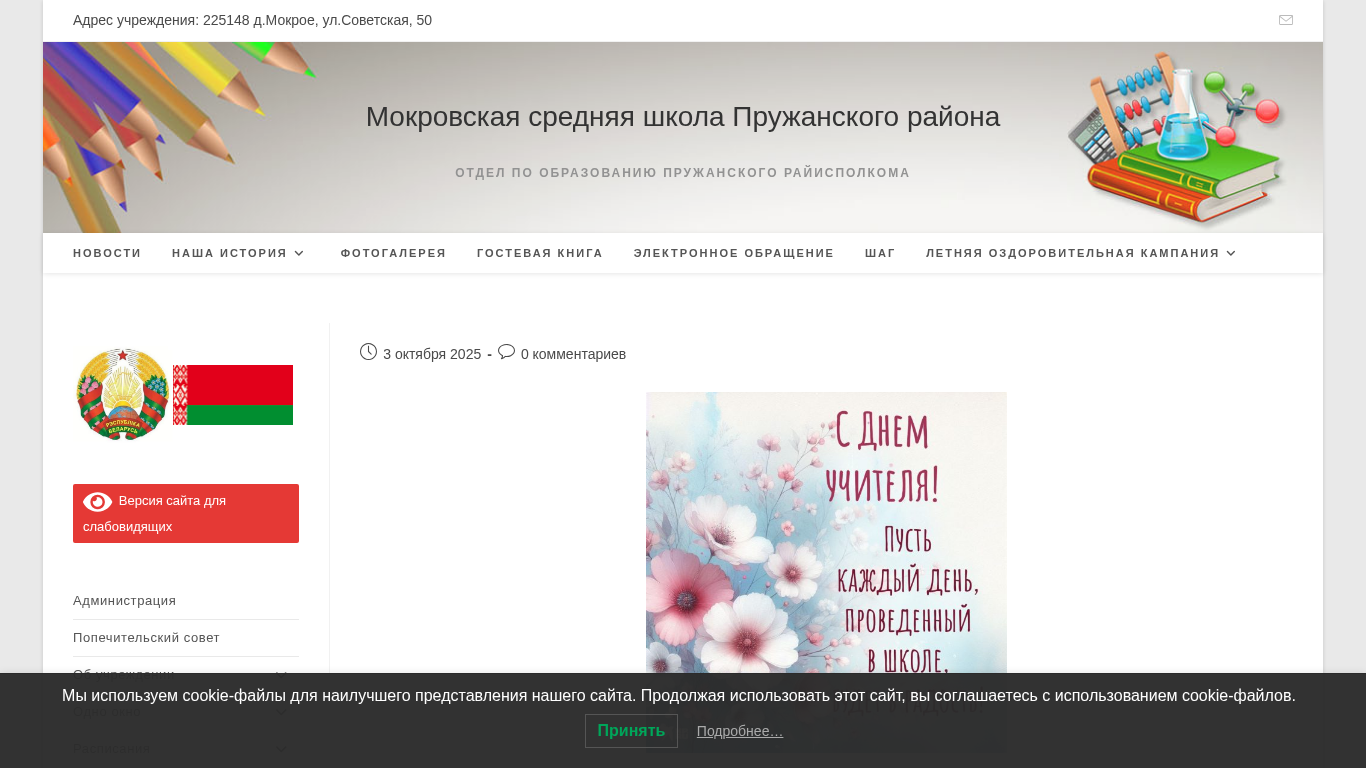Image resolution: width=1366 pixels, height=768 pixels.
Task: Accept cookies with the Принять button
Action: [x=631, y=731]
